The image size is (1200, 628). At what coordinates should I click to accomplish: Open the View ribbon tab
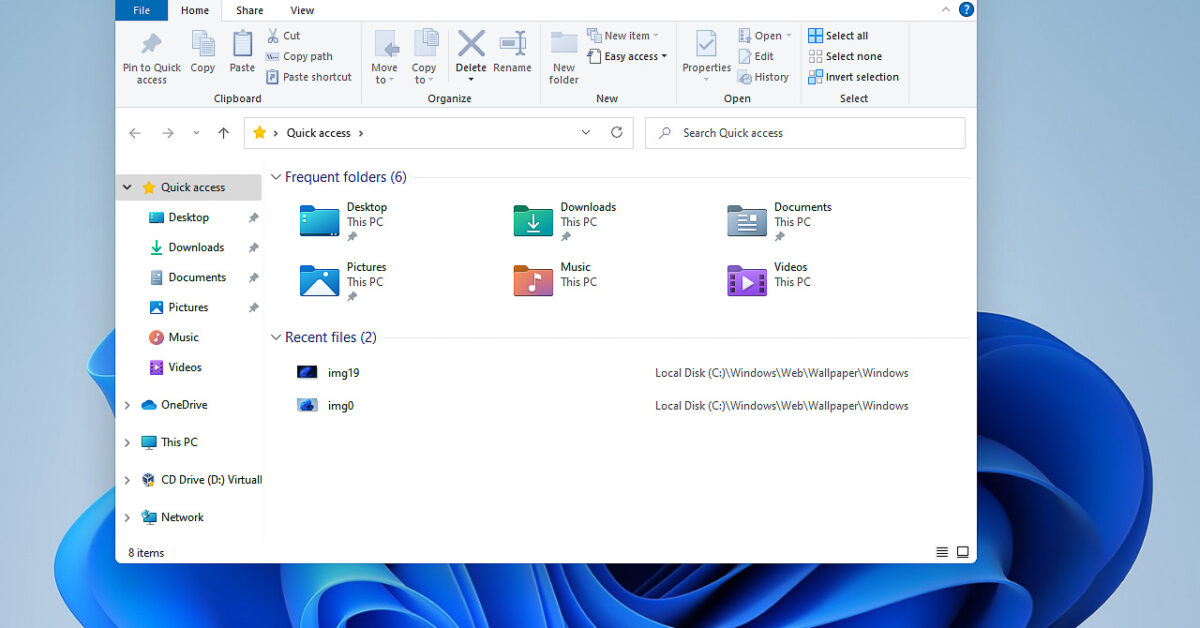coord(302,10)
